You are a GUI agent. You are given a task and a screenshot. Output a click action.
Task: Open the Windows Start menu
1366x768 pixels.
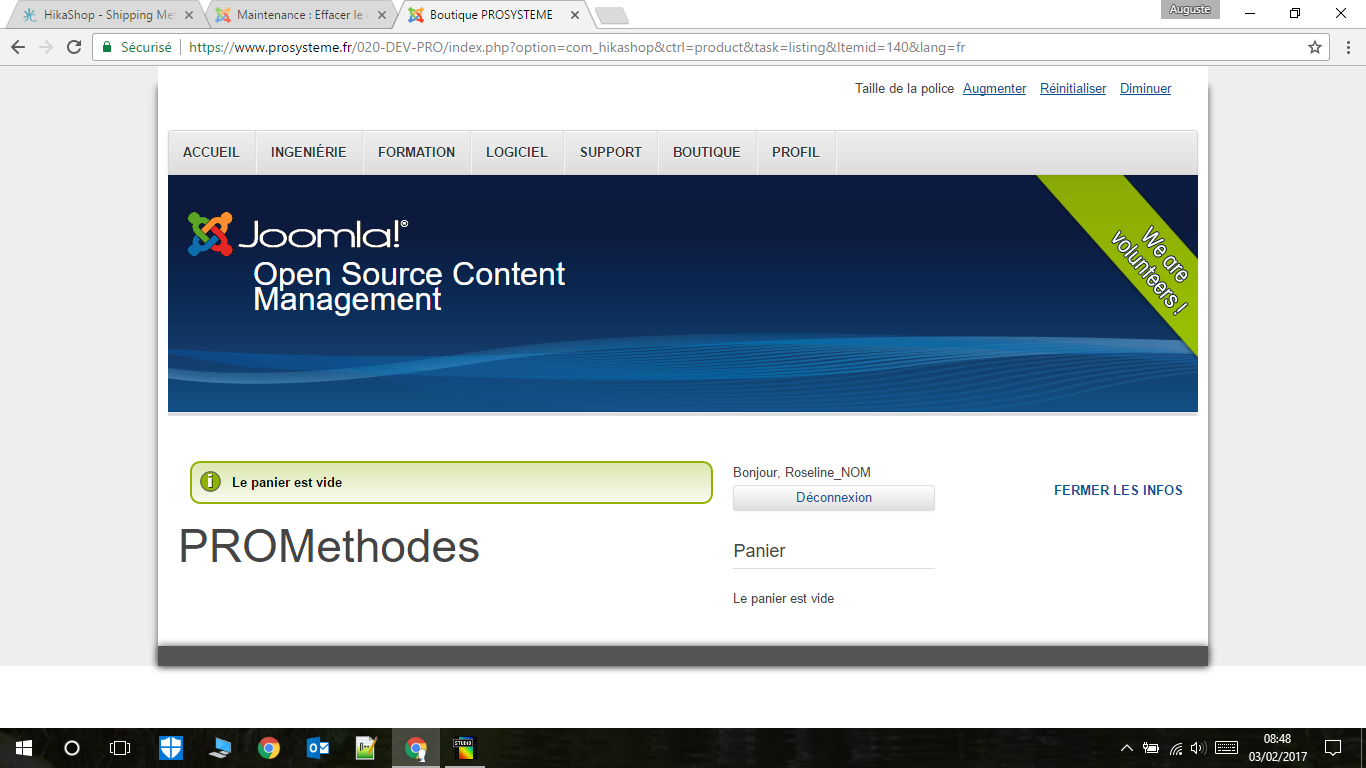[x=24, y=747]
